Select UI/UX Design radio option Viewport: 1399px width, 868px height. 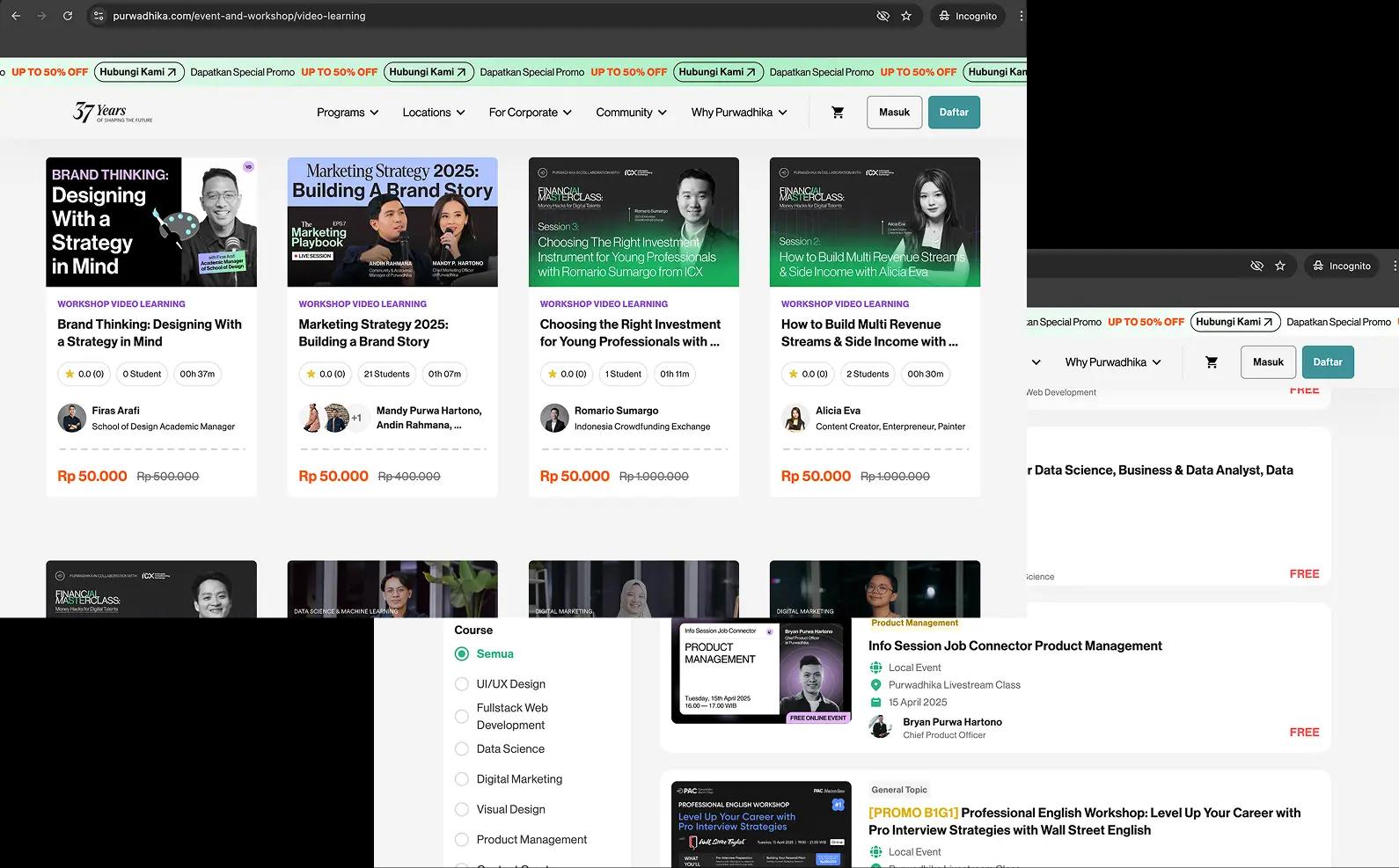tap(462, 684)
